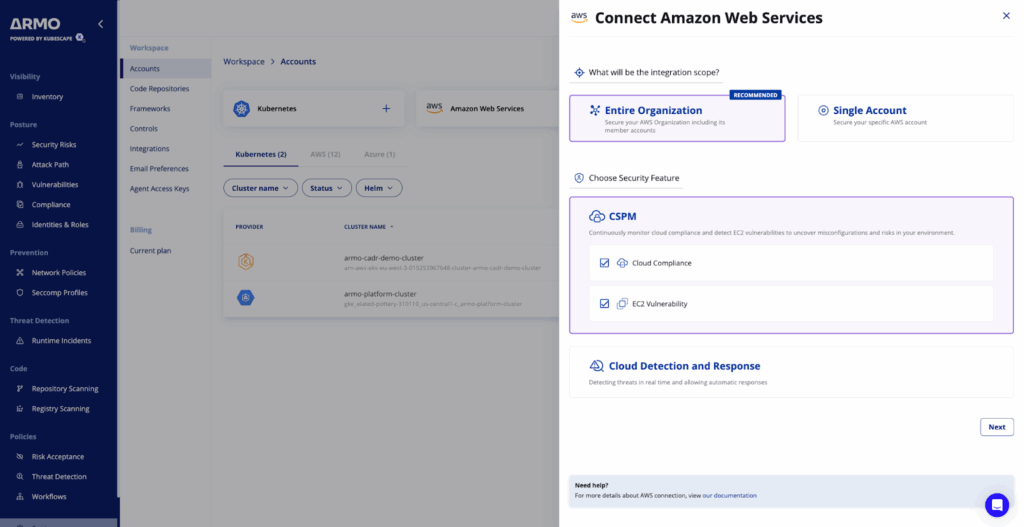1024x527 pixels.
Task: Open the Cluster name filter dropdown
Action: coord(260,188)
